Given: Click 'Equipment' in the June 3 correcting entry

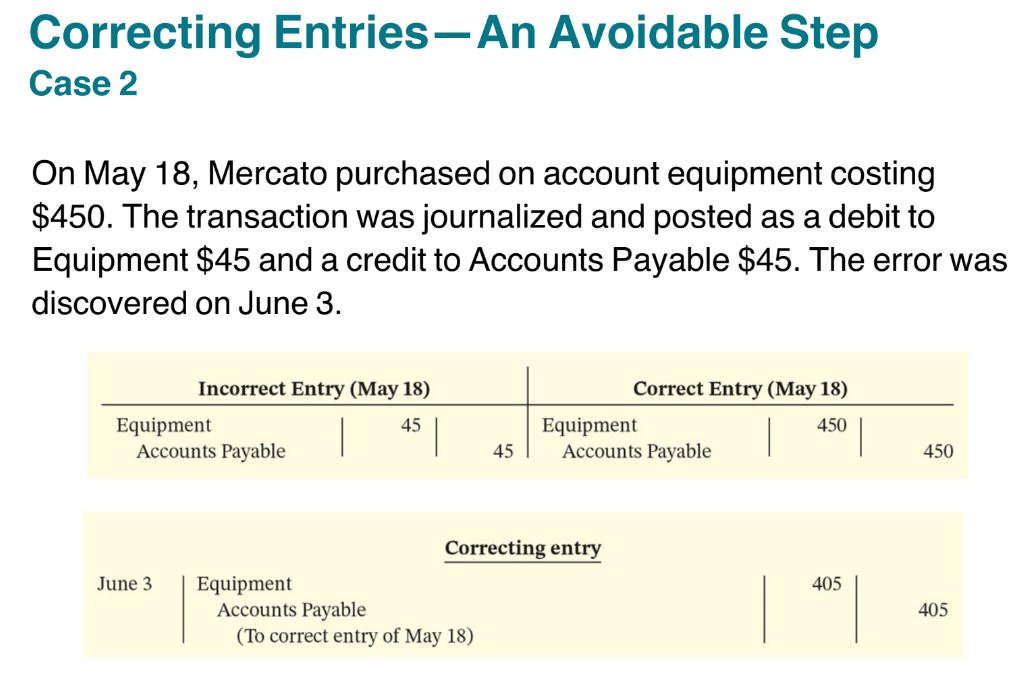Looking at the screenshot, I should click(x=244, y=584).
